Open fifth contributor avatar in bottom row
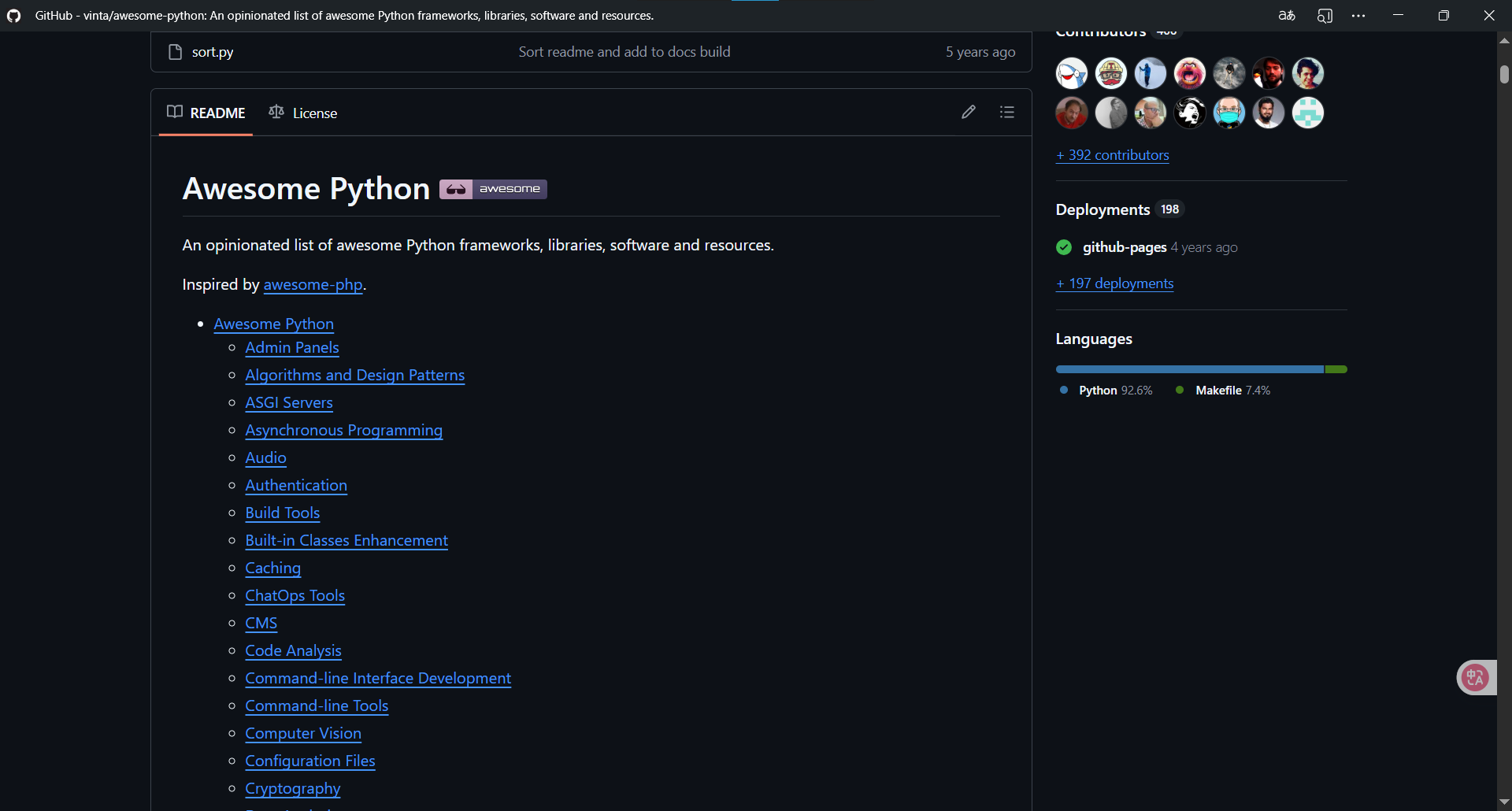The width and height of the screenshot is (1512, 811). (1229, 113)
